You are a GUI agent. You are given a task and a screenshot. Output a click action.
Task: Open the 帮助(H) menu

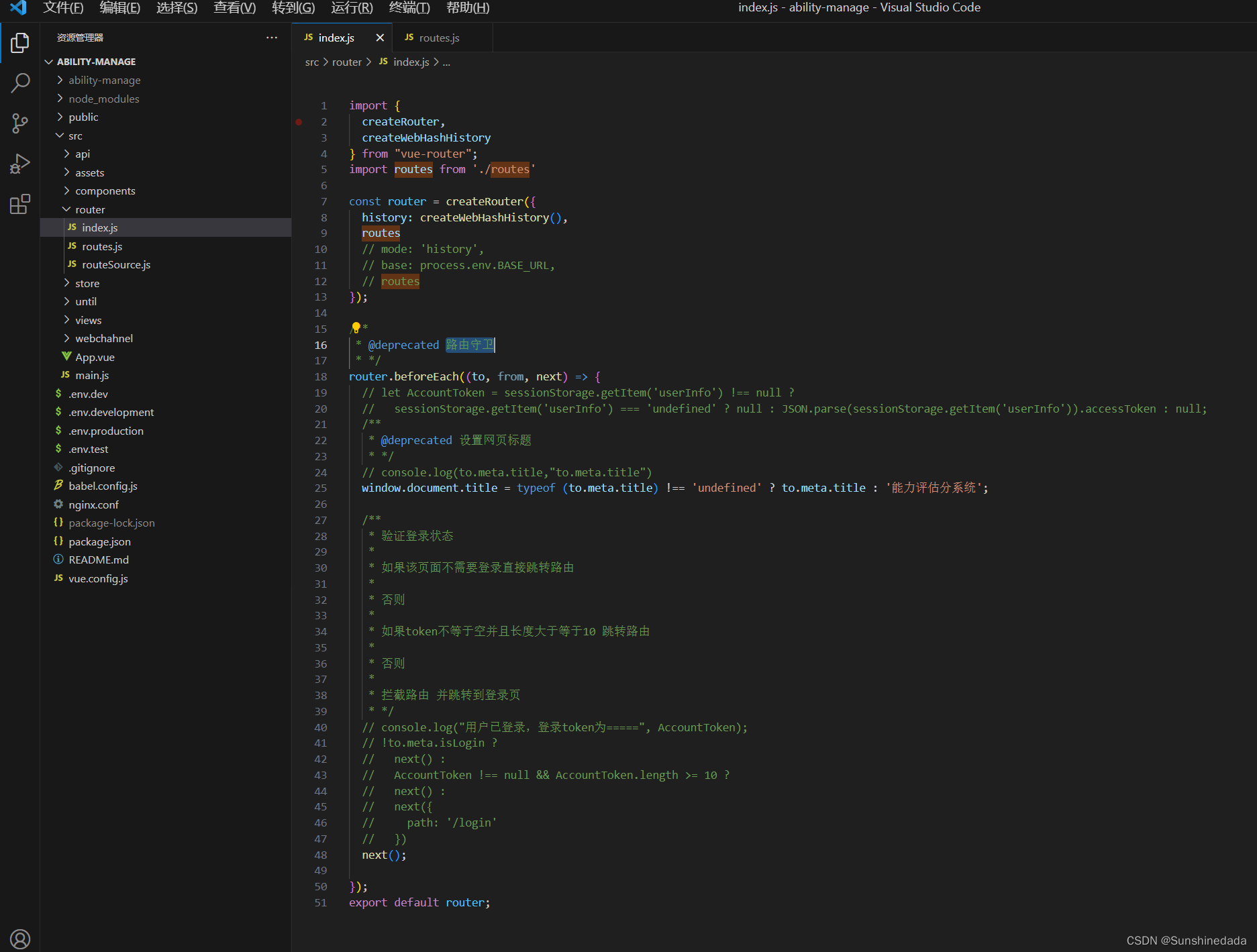[468, 7]
